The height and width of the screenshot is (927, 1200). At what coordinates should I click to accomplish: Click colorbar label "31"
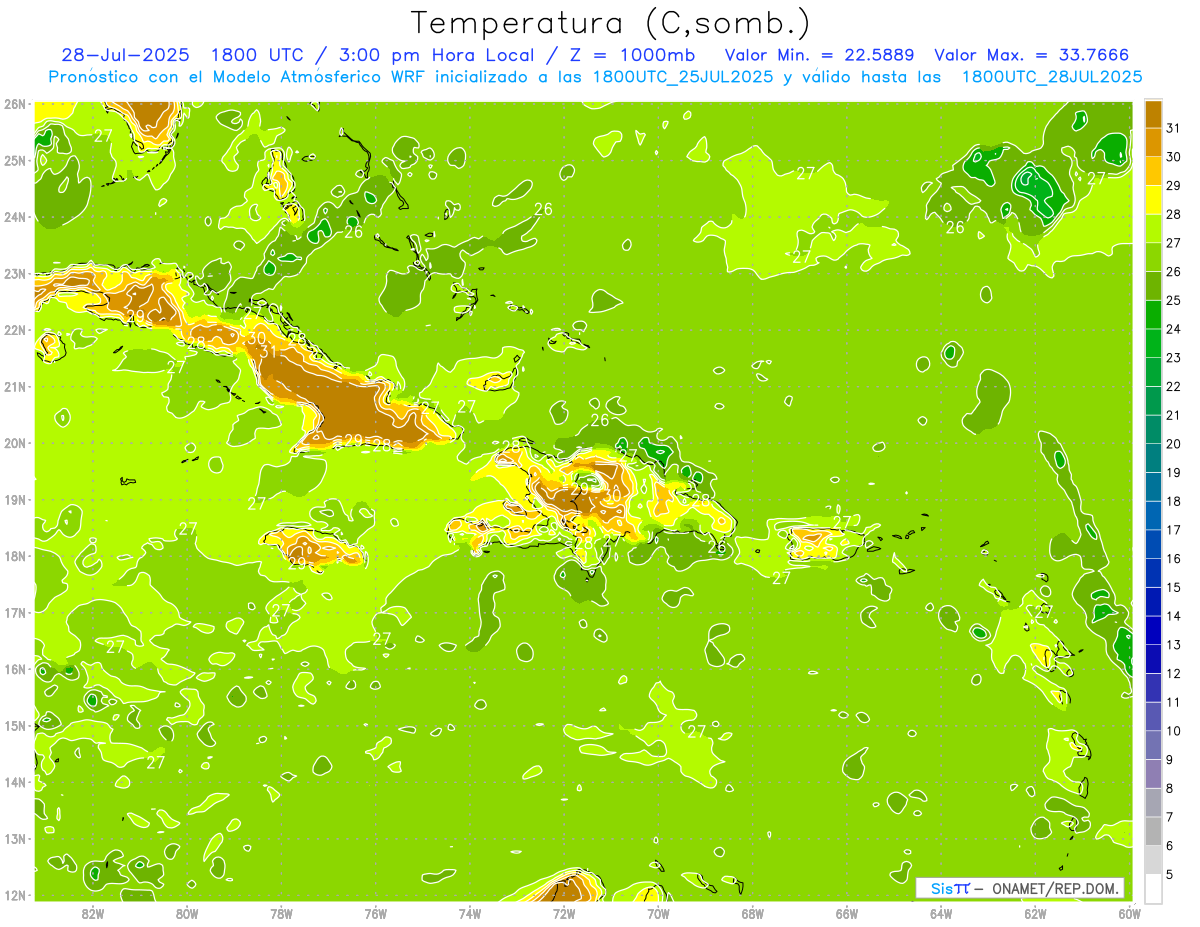pos(1174,128)
